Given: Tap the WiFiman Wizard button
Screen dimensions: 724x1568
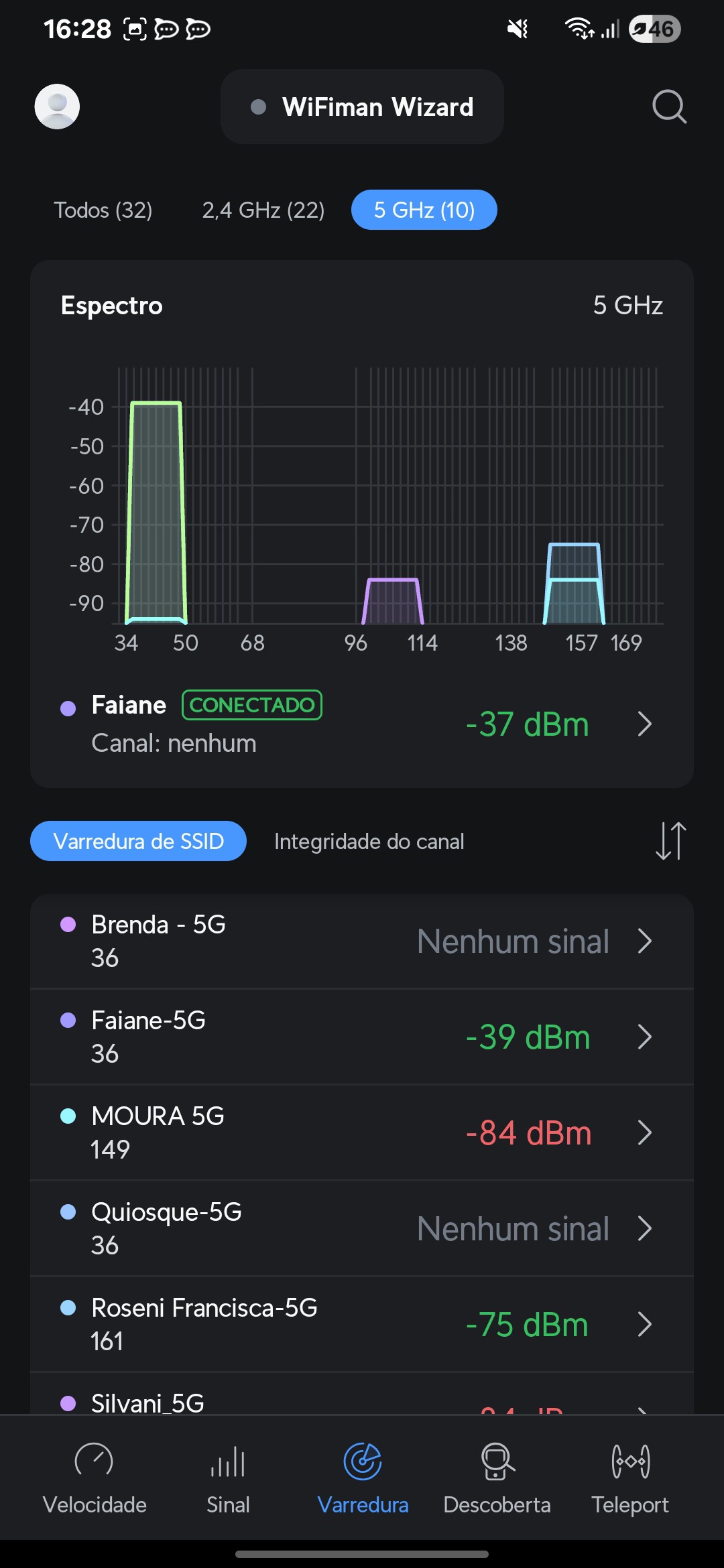Looking at the screenshot, I should click(x=362, y=107).
